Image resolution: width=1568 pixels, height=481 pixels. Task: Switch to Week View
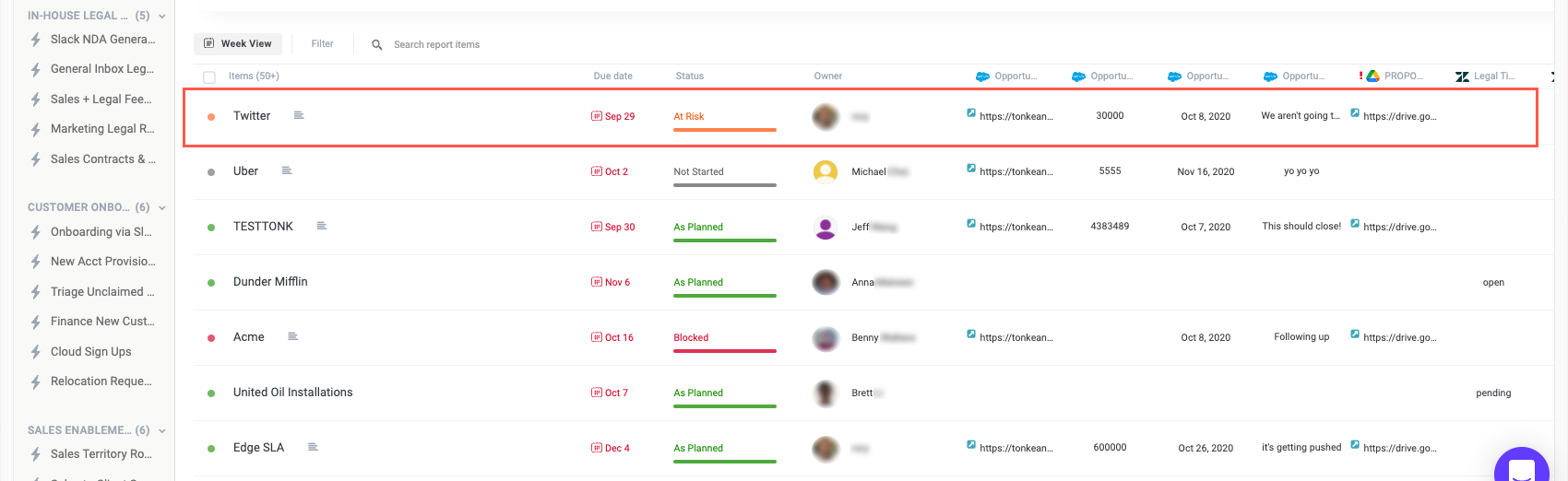pyautogui.click(x=238, y=43)
